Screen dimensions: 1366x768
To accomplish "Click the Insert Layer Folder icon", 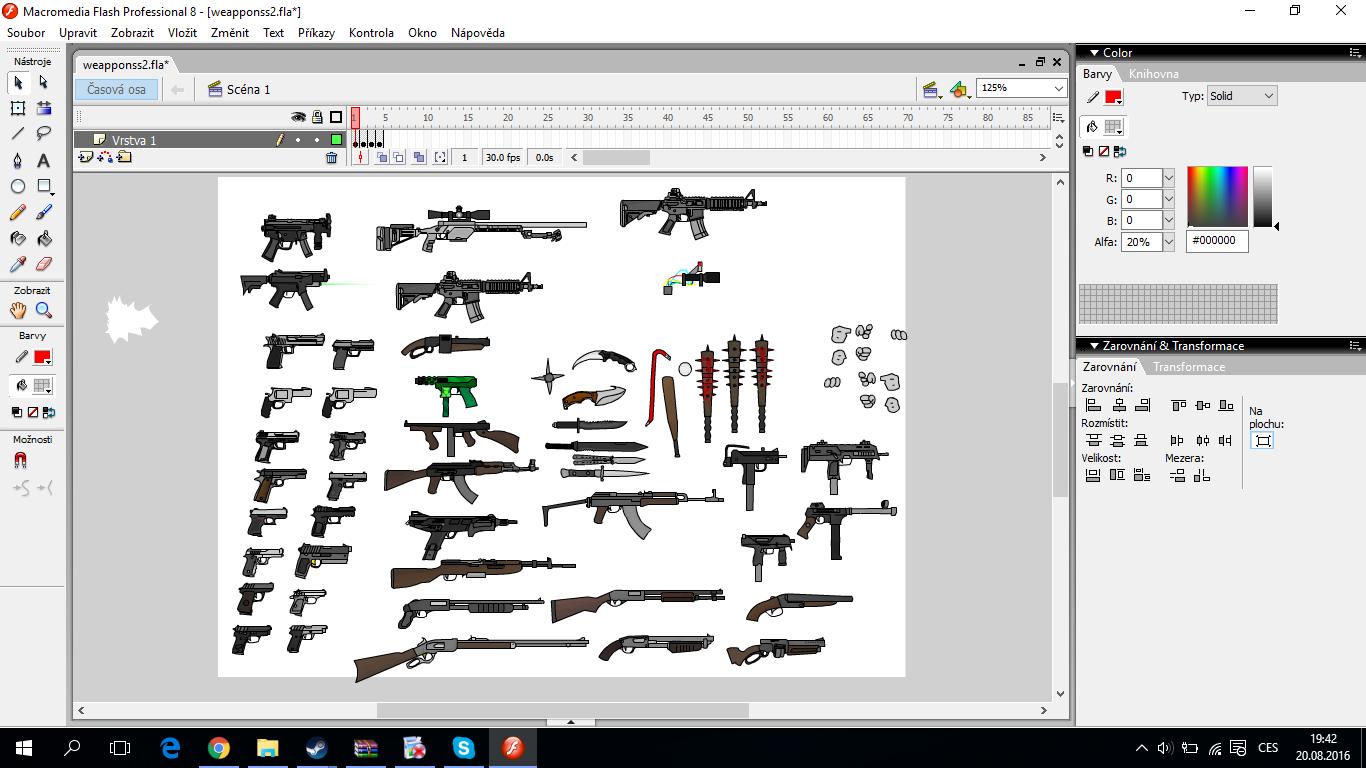I will pos(125,157).
